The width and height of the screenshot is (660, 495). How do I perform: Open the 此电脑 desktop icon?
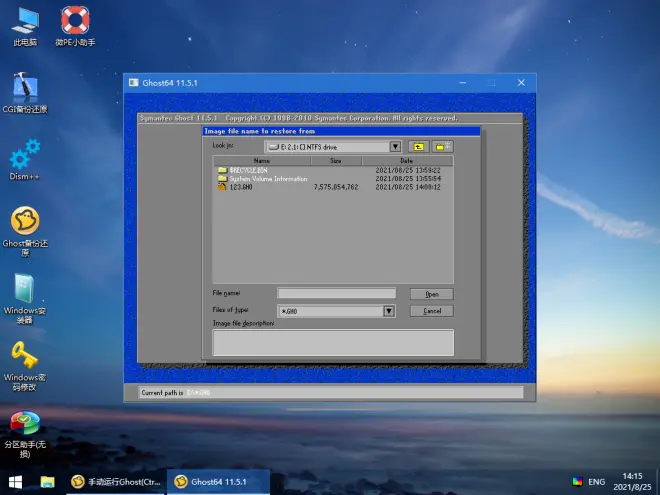[x=25, y=26]
